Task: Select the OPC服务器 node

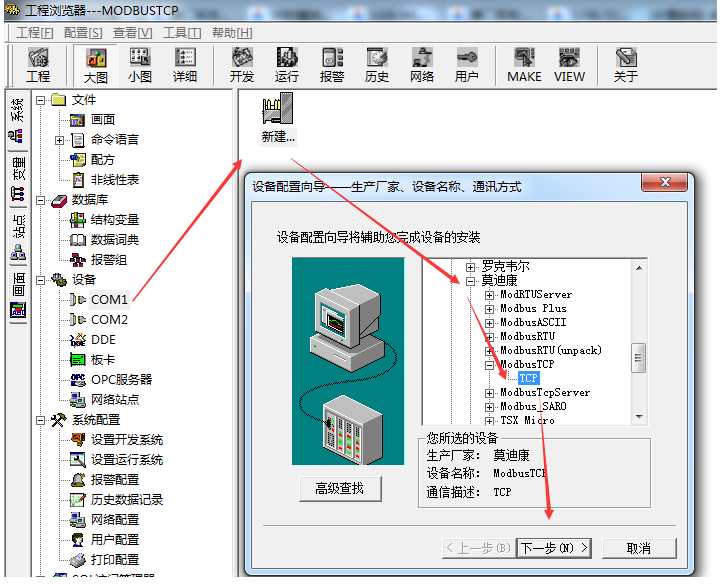Action: tap(121, 379)
